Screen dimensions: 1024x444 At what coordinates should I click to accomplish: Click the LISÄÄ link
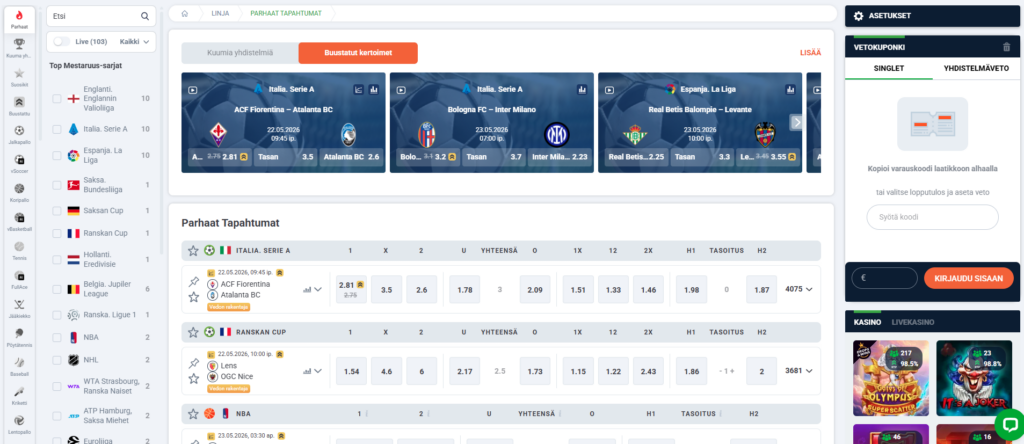pos(810,53)
